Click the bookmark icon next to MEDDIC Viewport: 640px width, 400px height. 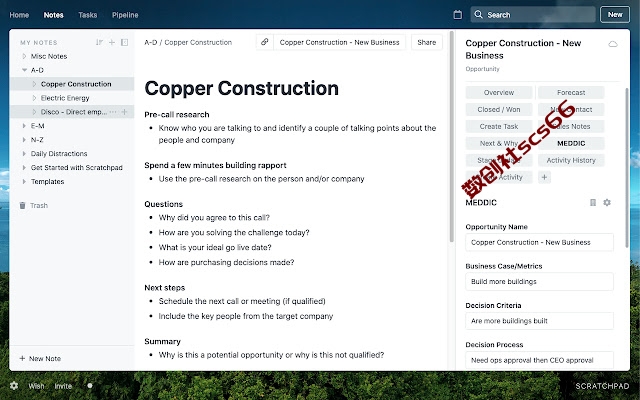[593, 202]
